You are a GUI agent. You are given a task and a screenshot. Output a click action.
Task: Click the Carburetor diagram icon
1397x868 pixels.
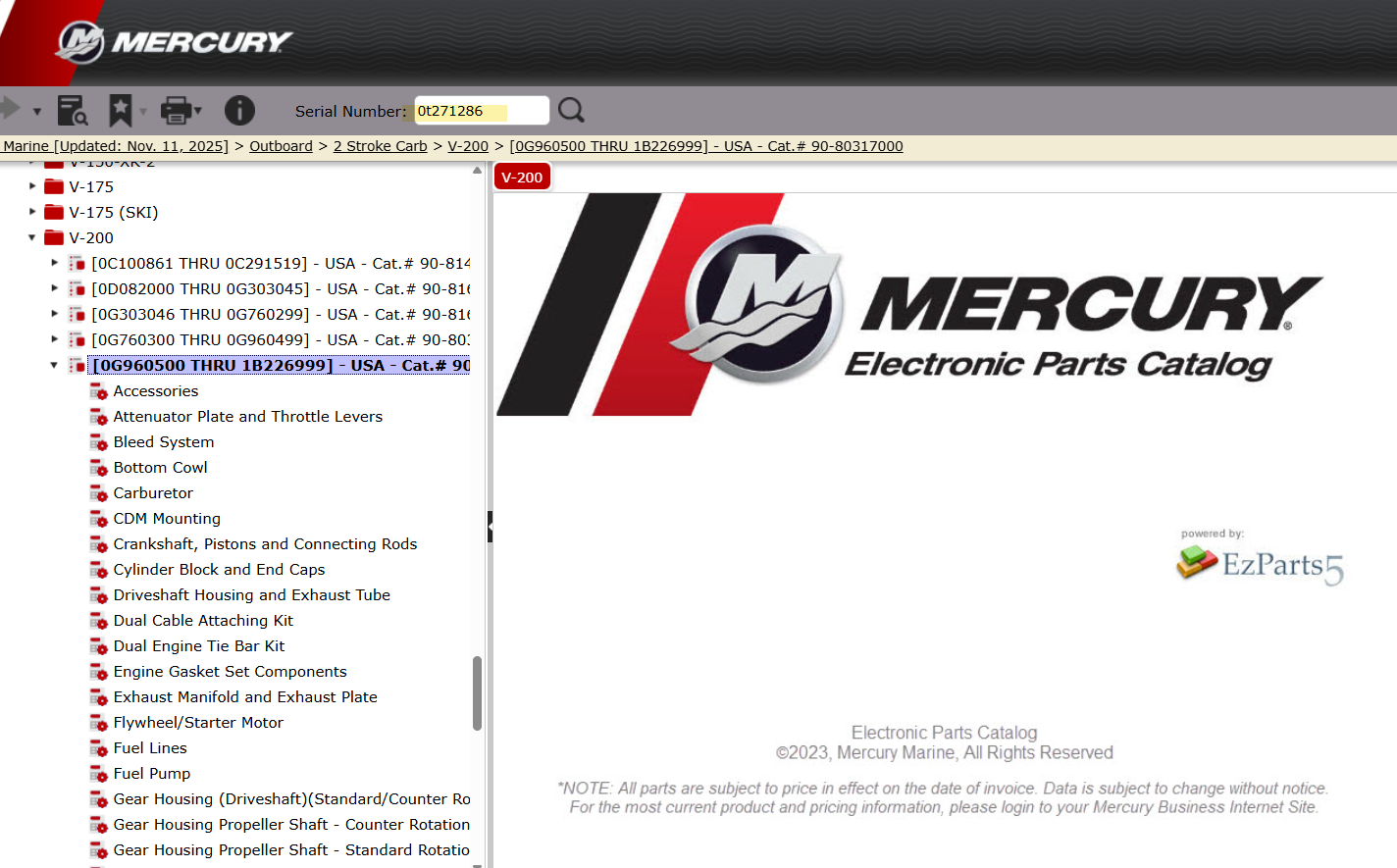coord(98,493)
